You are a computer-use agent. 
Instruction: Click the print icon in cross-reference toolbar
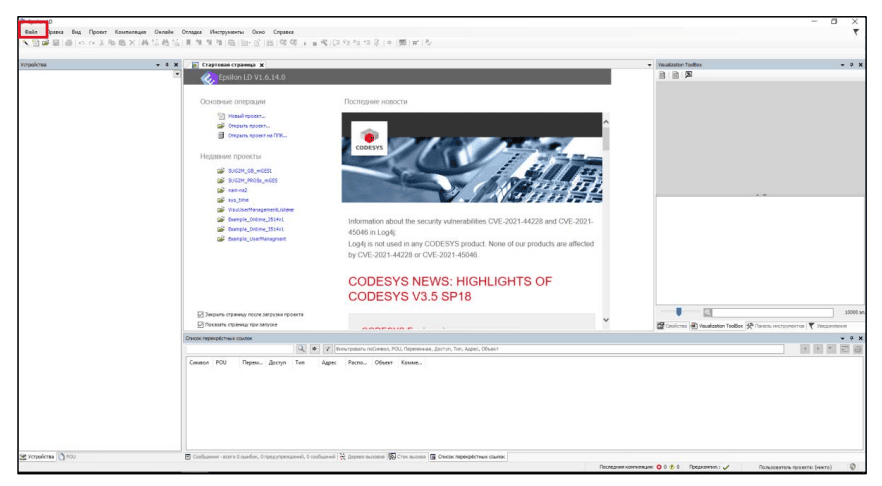tap(858, 349)
